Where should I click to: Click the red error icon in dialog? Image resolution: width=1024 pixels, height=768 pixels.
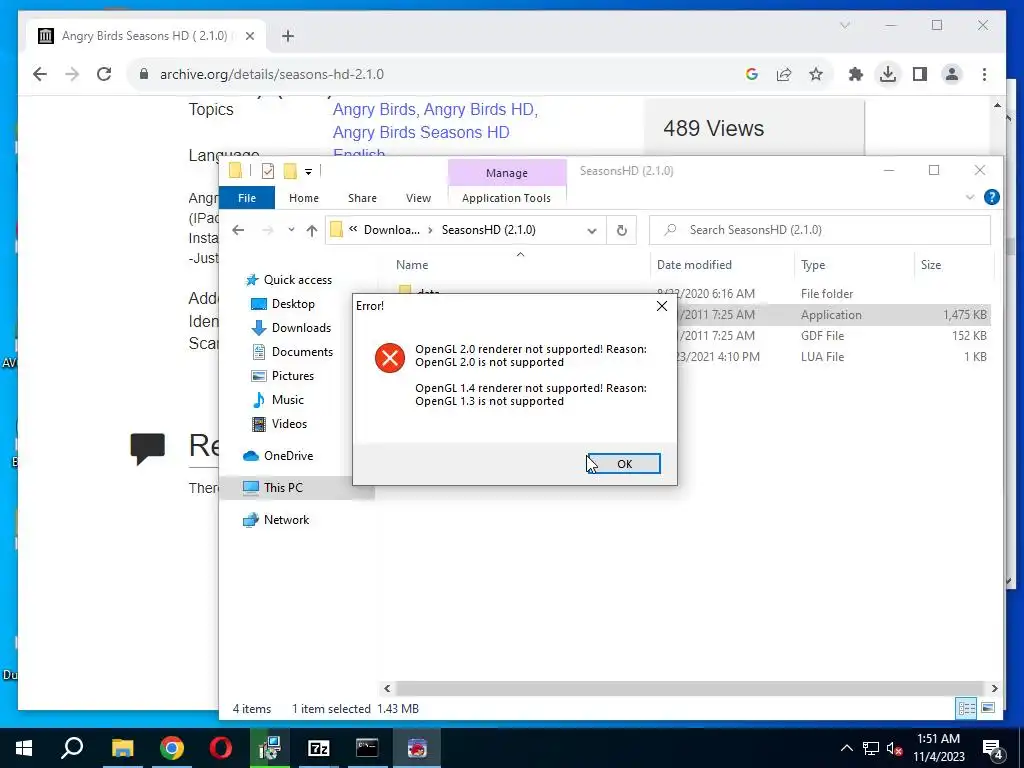pos(390,358)
